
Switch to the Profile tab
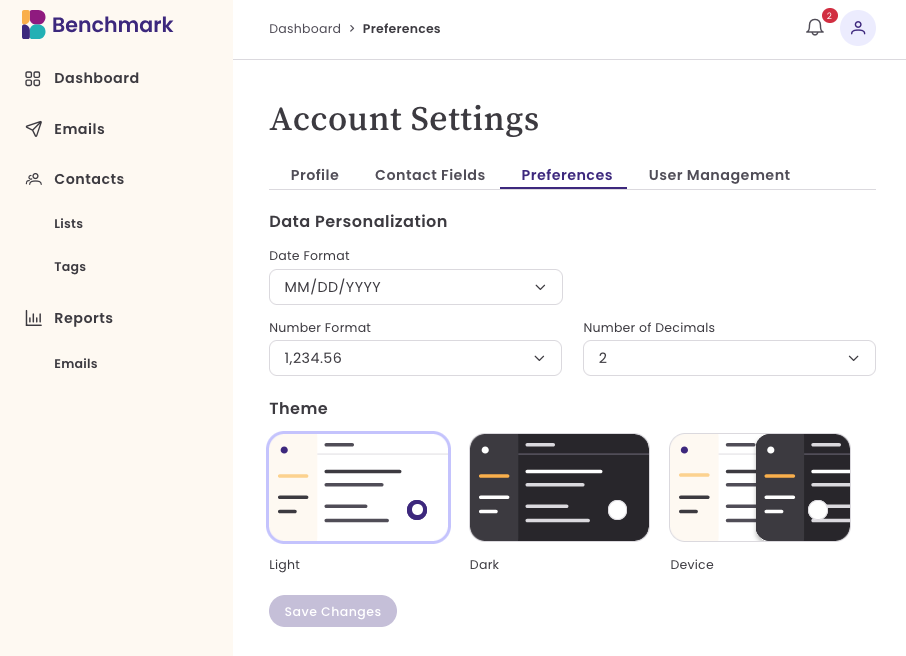(314, 175)
